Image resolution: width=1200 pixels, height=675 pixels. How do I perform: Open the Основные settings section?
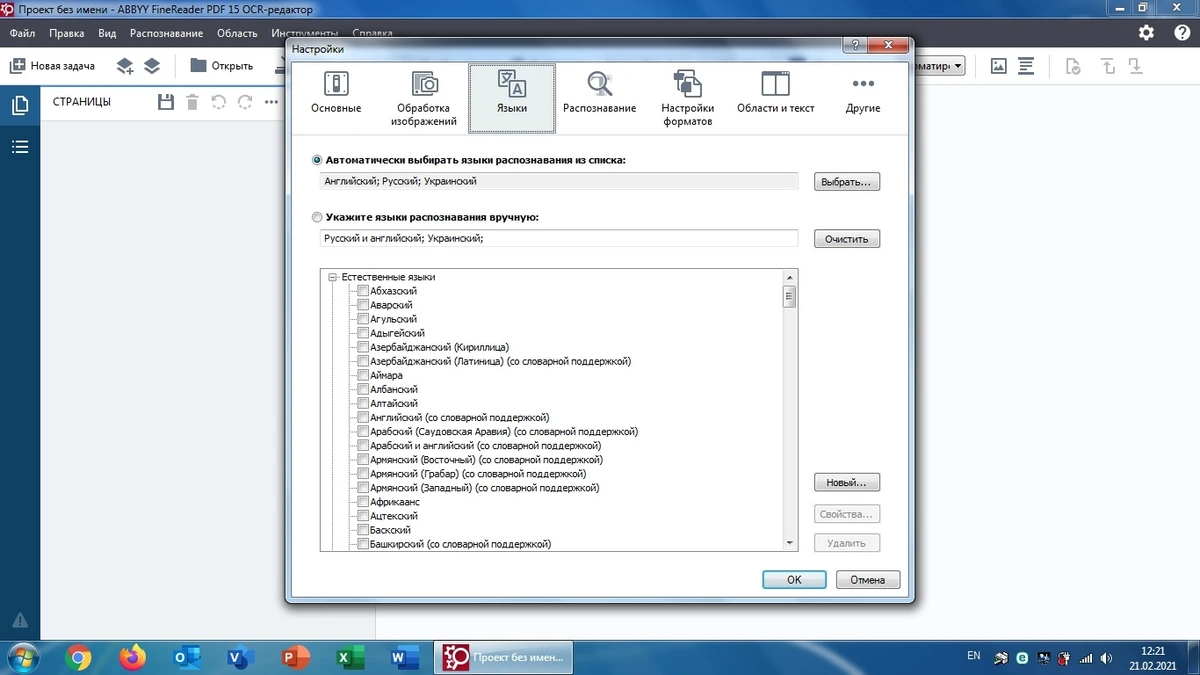[x=336, y=94]
